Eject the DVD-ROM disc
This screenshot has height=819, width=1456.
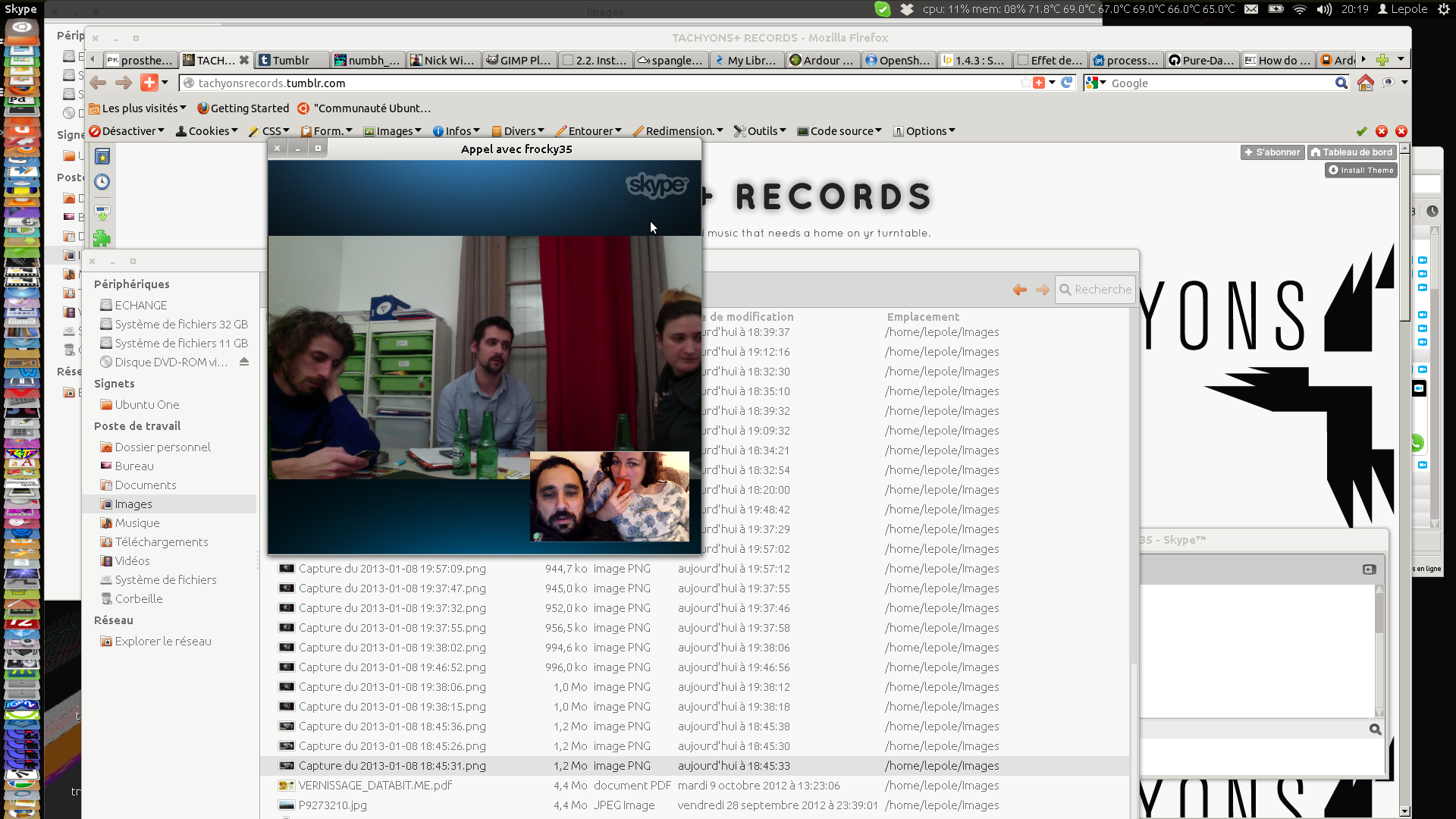coord(244,362)
